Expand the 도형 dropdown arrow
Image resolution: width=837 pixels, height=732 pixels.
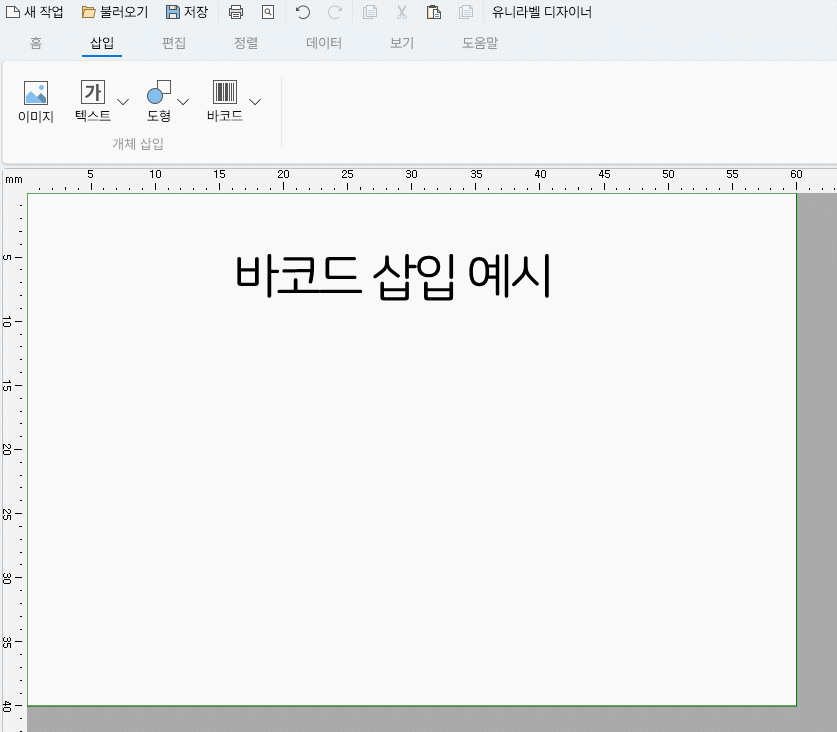click(x=183, y=101)
